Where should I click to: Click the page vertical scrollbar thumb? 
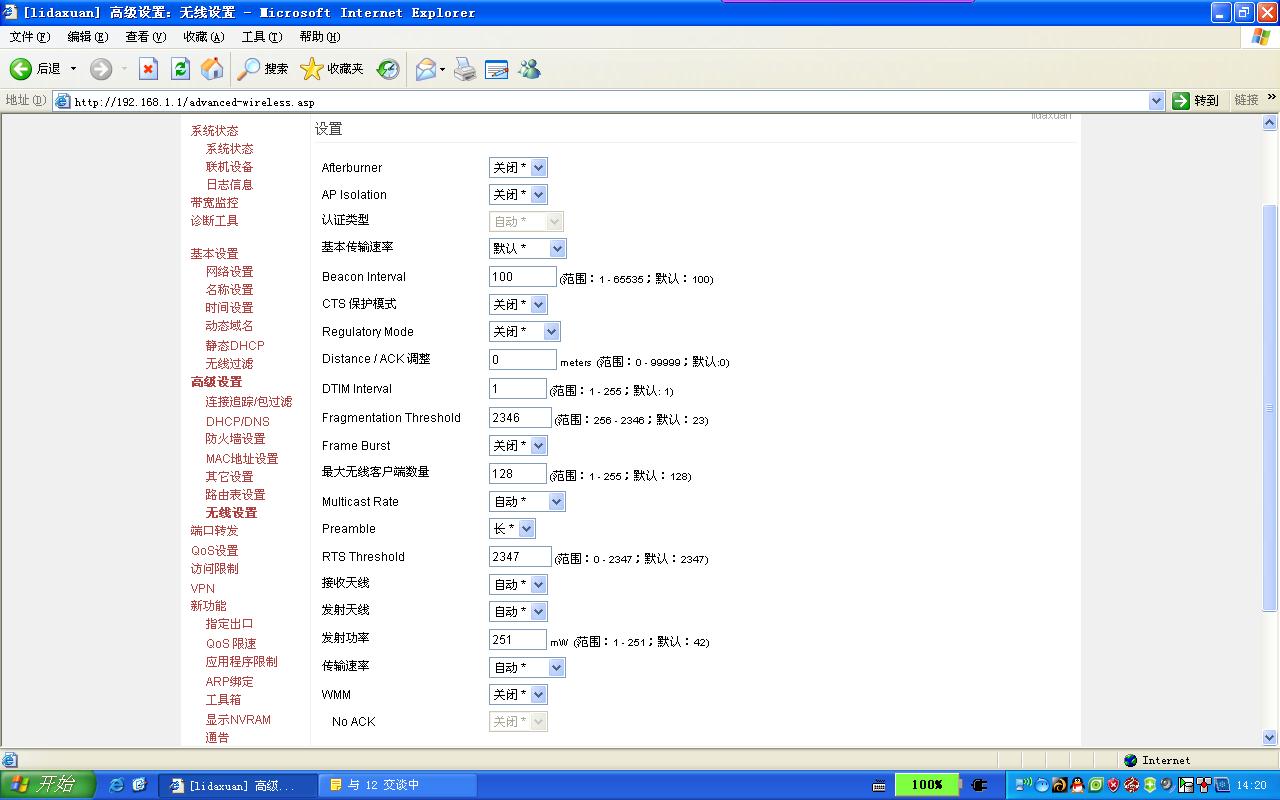(1270, 407)
